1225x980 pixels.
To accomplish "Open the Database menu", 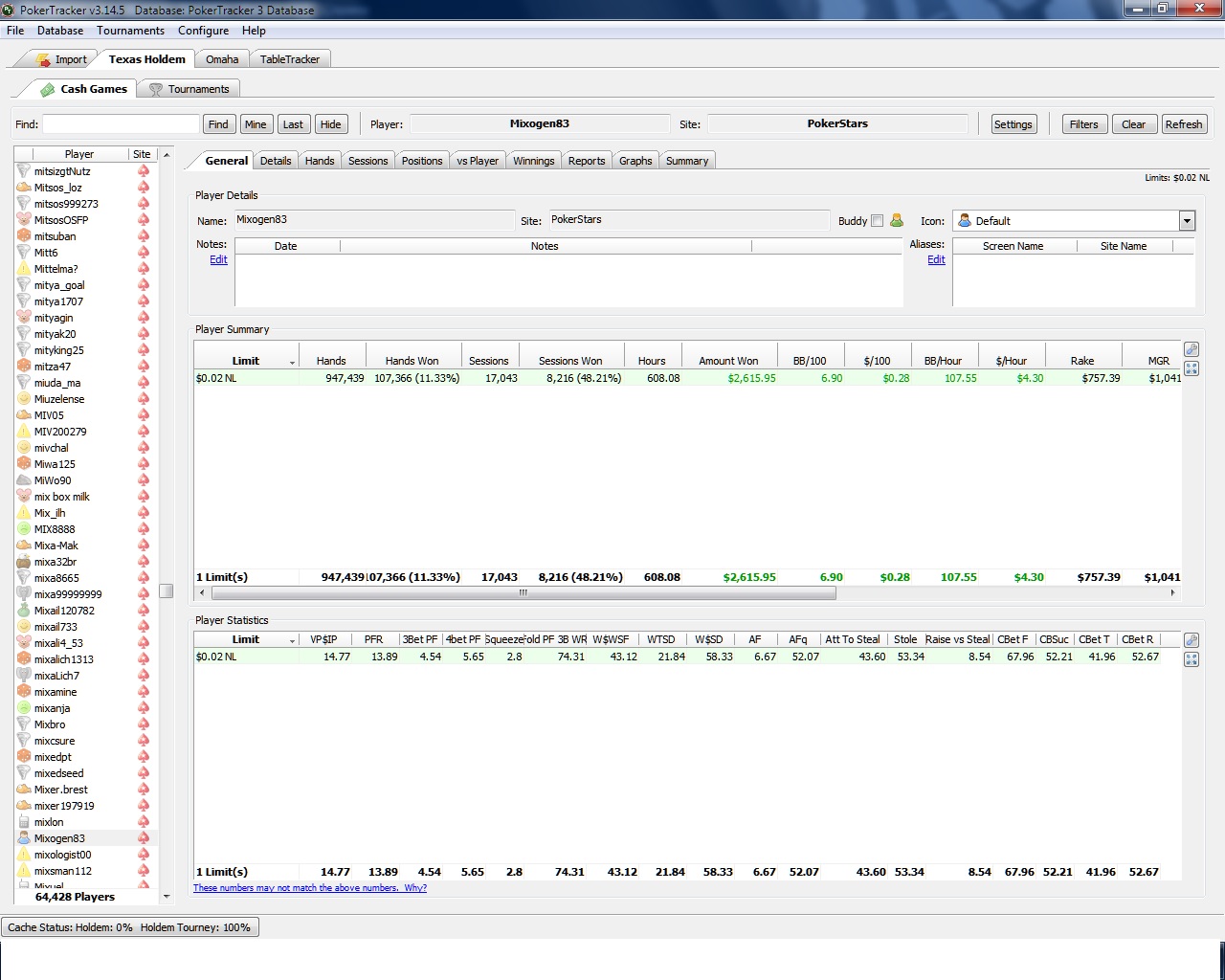I will 60,31.
